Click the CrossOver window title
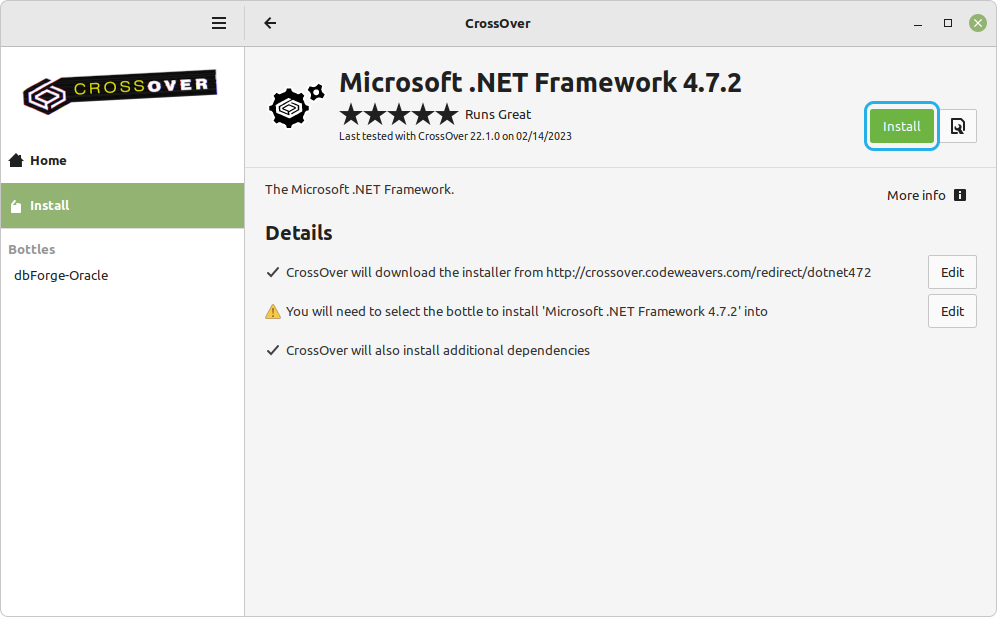The image size is (997, 617). 497,24
